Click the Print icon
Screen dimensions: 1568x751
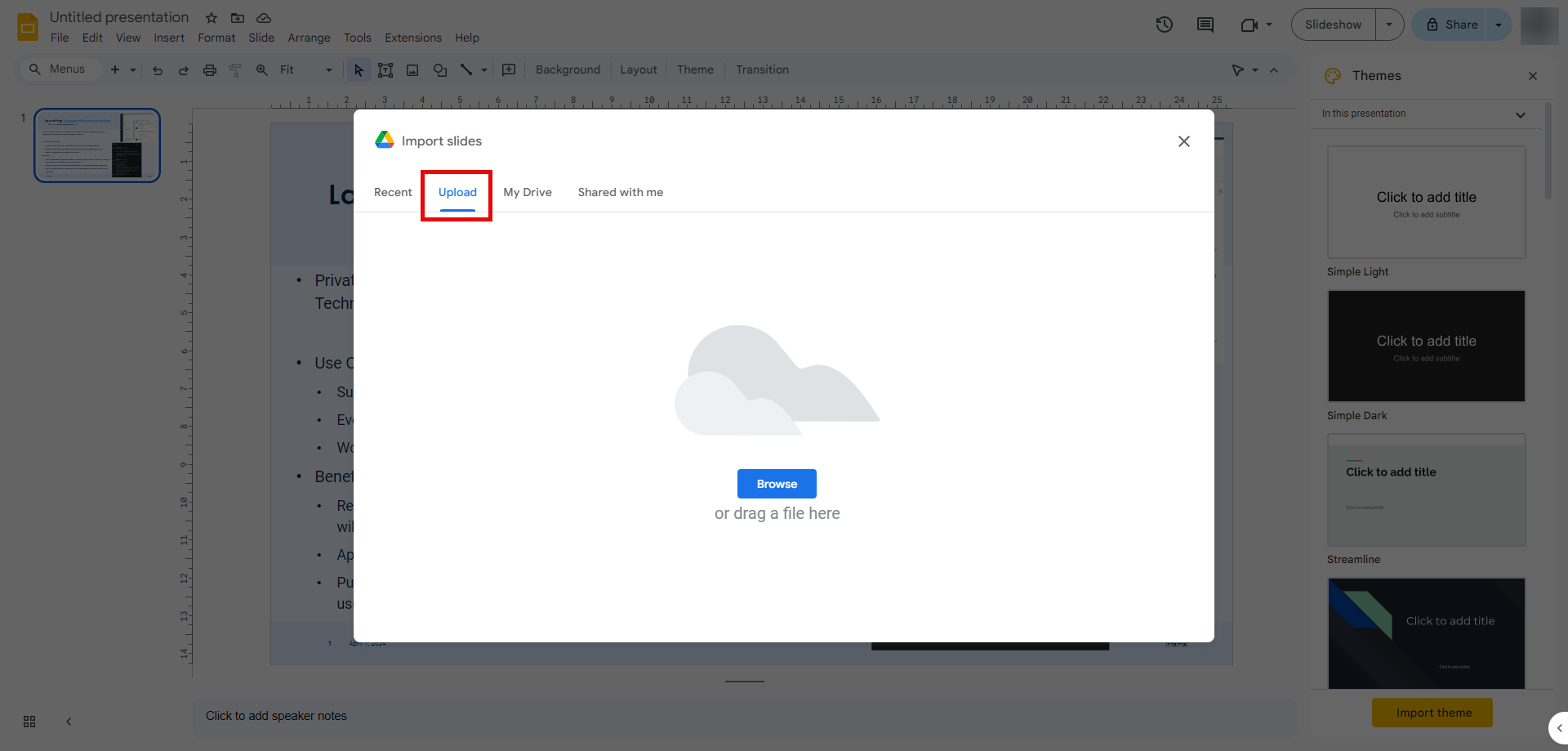[209, 70]
